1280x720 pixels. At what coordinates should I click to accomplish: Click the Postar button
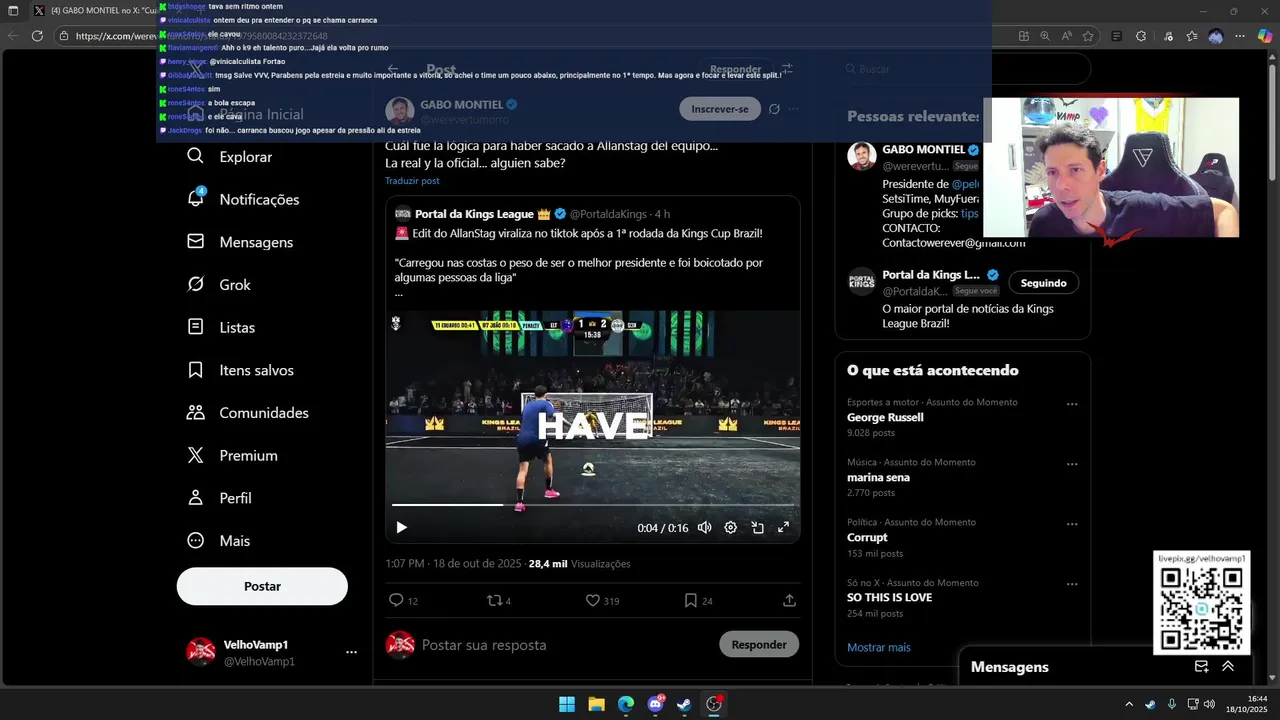coord(262,586)
